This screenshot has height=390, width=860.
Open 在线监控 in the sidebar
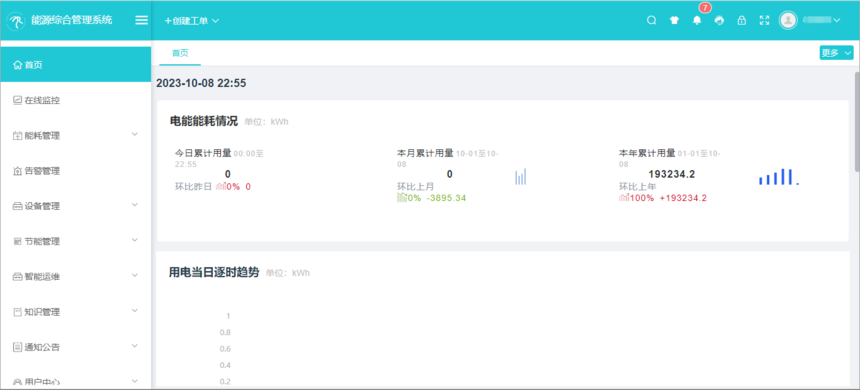click(x=76, y=100)
